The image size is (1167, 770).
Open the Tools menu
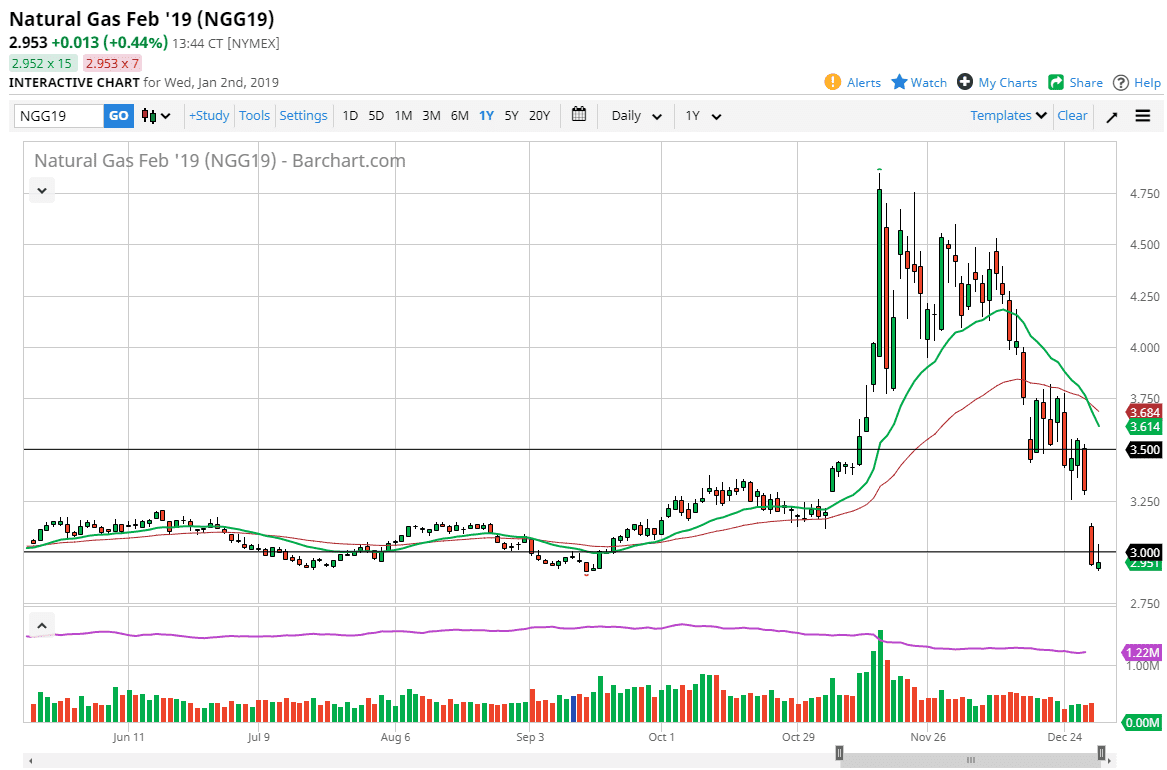tap(254, 115)
